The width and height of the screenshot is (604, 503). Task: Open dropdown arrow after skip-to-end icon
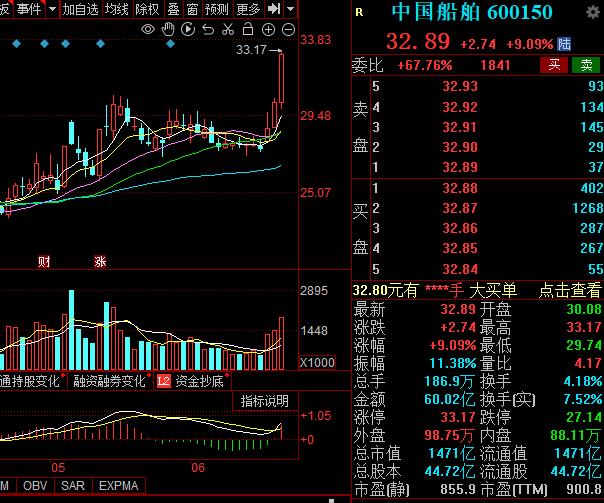[291, 8]
